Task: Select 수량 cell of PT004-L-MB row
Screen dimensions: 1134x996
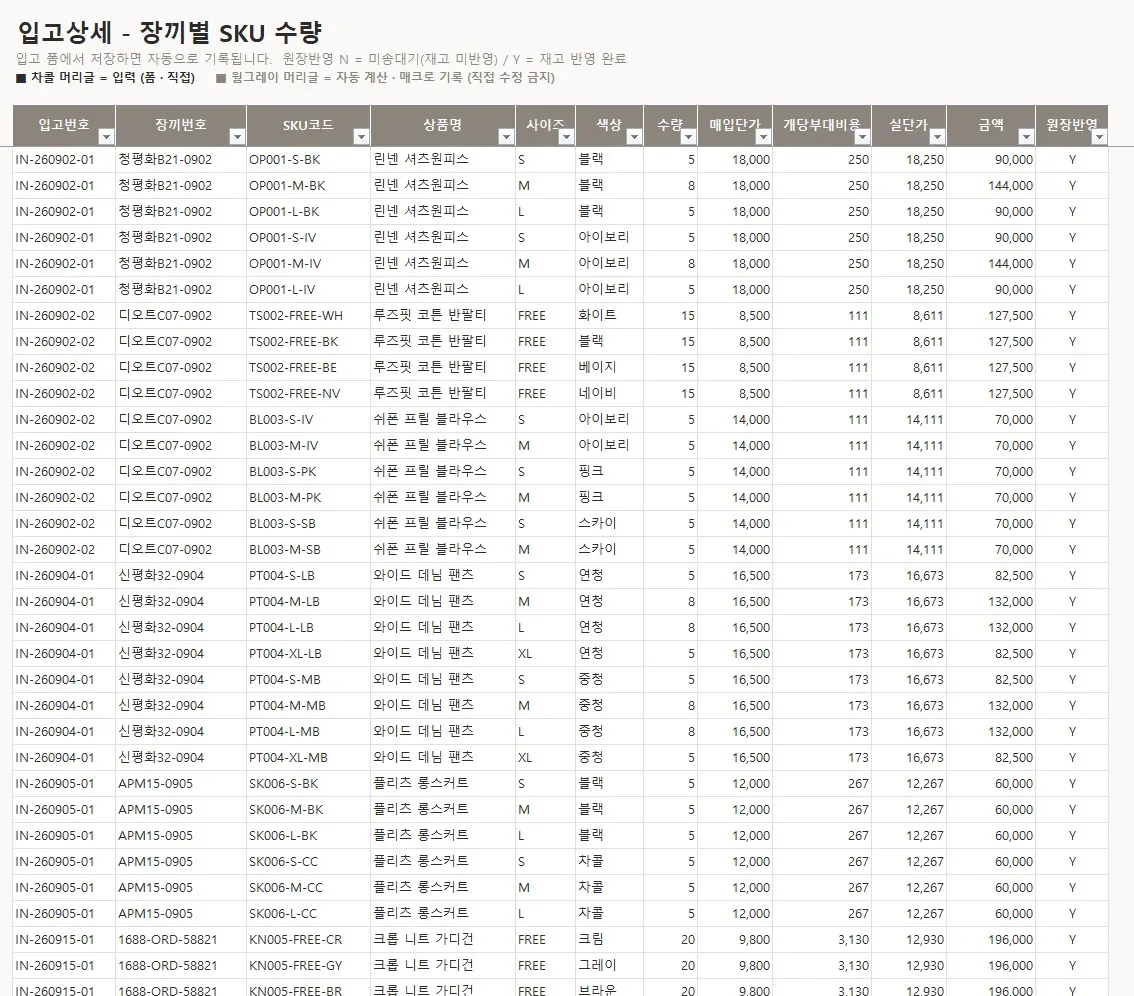Action: tap(670, 733)
